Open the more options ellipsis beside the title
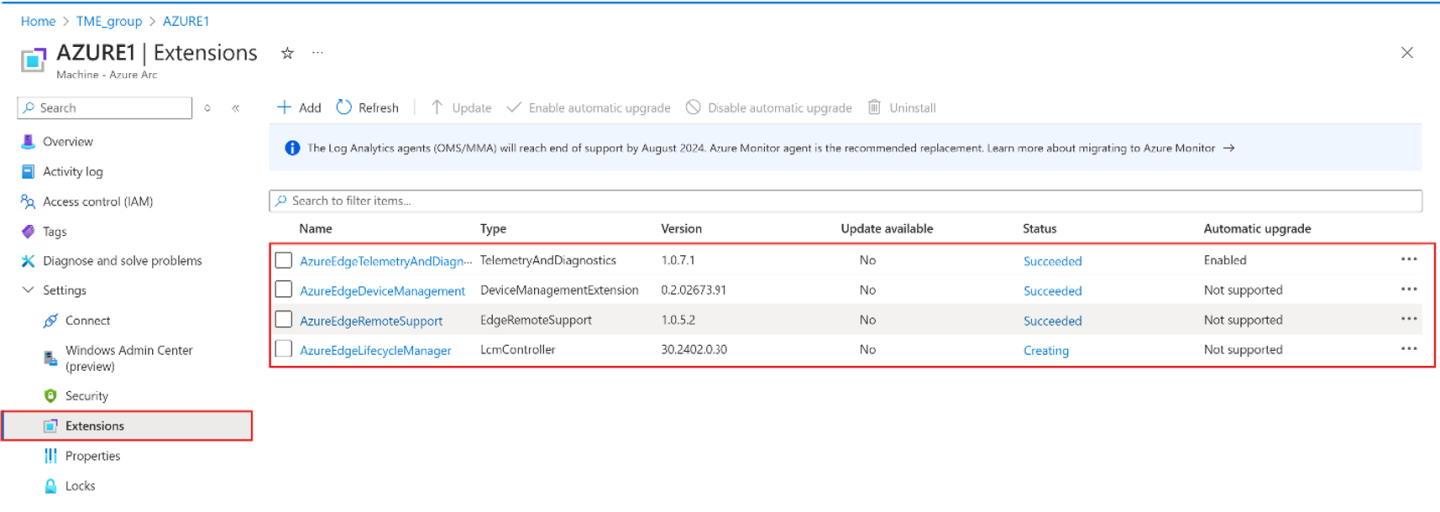This screenshot has height=512, width=1440. 318,54
